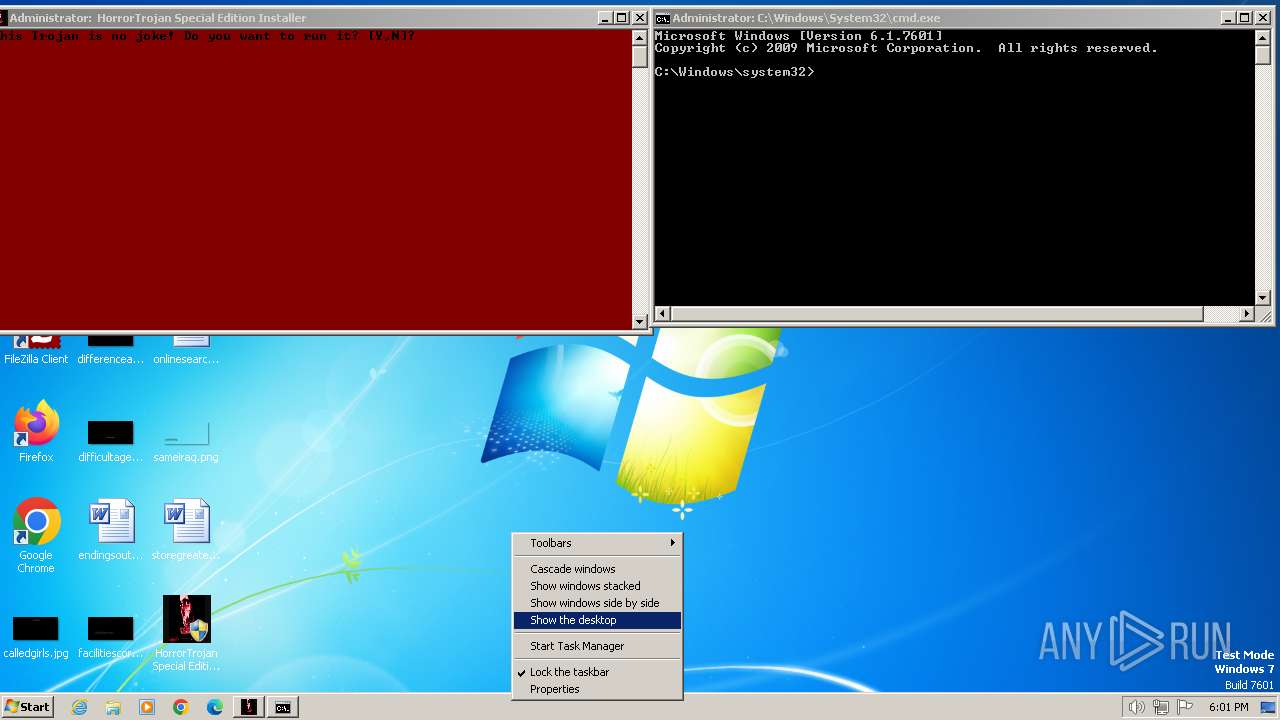Image resolution: width=1280 pixels, height=720 pixels.
Task: Open cmd.exe window system menu icon
Action: point(662,18)
